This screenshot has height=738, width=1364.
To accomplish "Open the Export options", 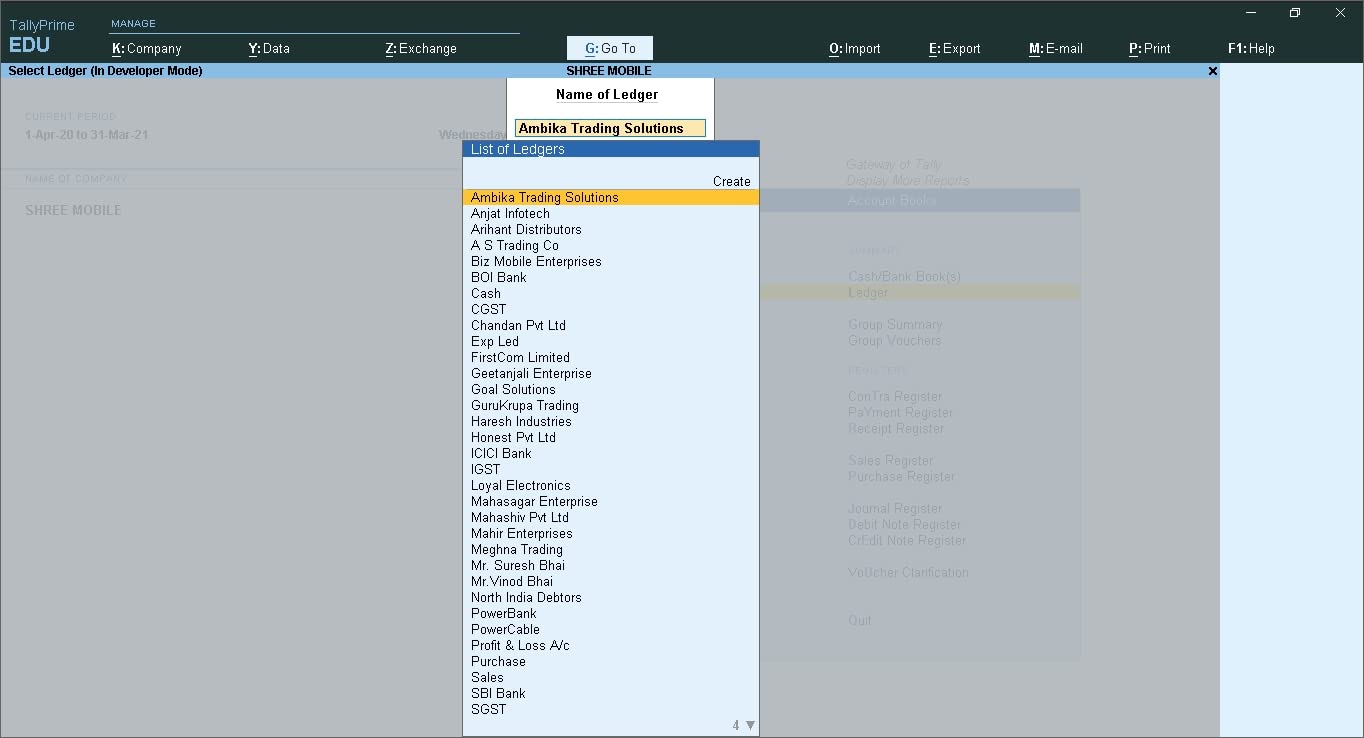I will [954, 47].
